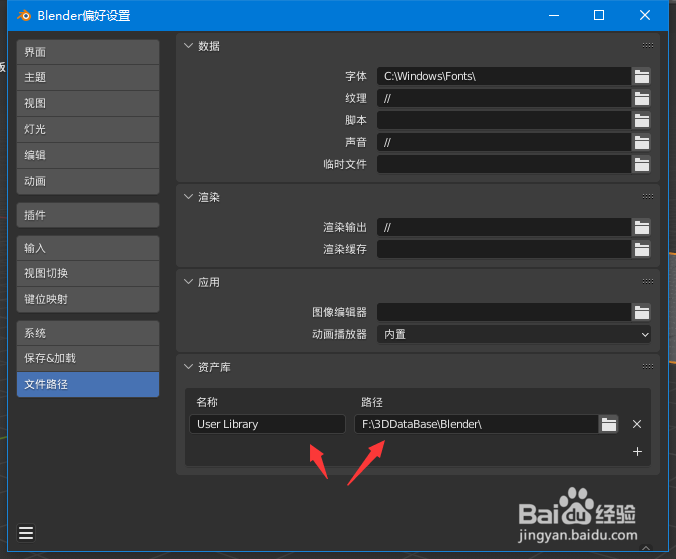Edit the User Library name field
Screen dimensions: 676x559
coord(267,424)
